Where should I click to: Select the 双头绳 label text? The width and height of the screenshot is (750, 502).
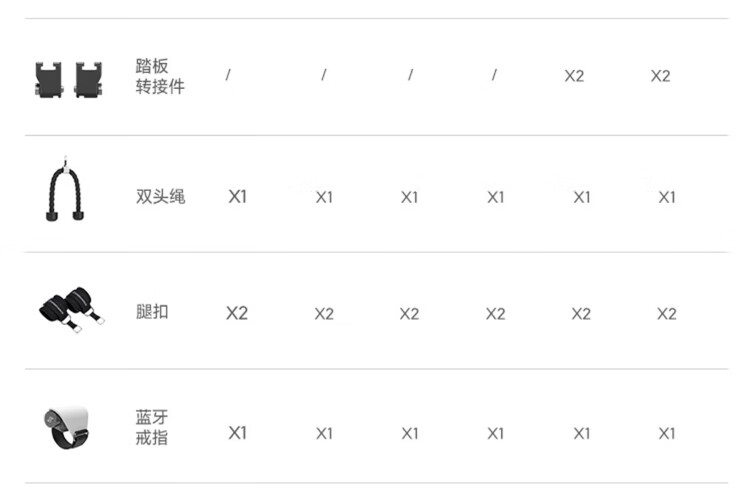[160, 196]
